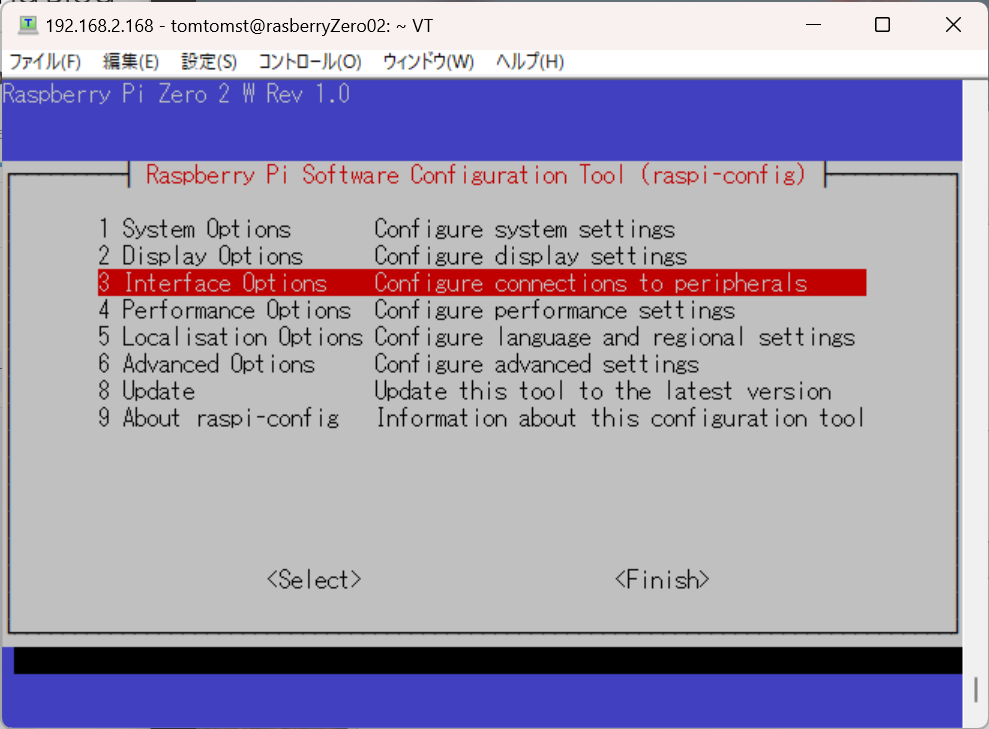Select 9 About raspi-config entry
Viewport: 989px width, 729px height.
pos(482,418)
